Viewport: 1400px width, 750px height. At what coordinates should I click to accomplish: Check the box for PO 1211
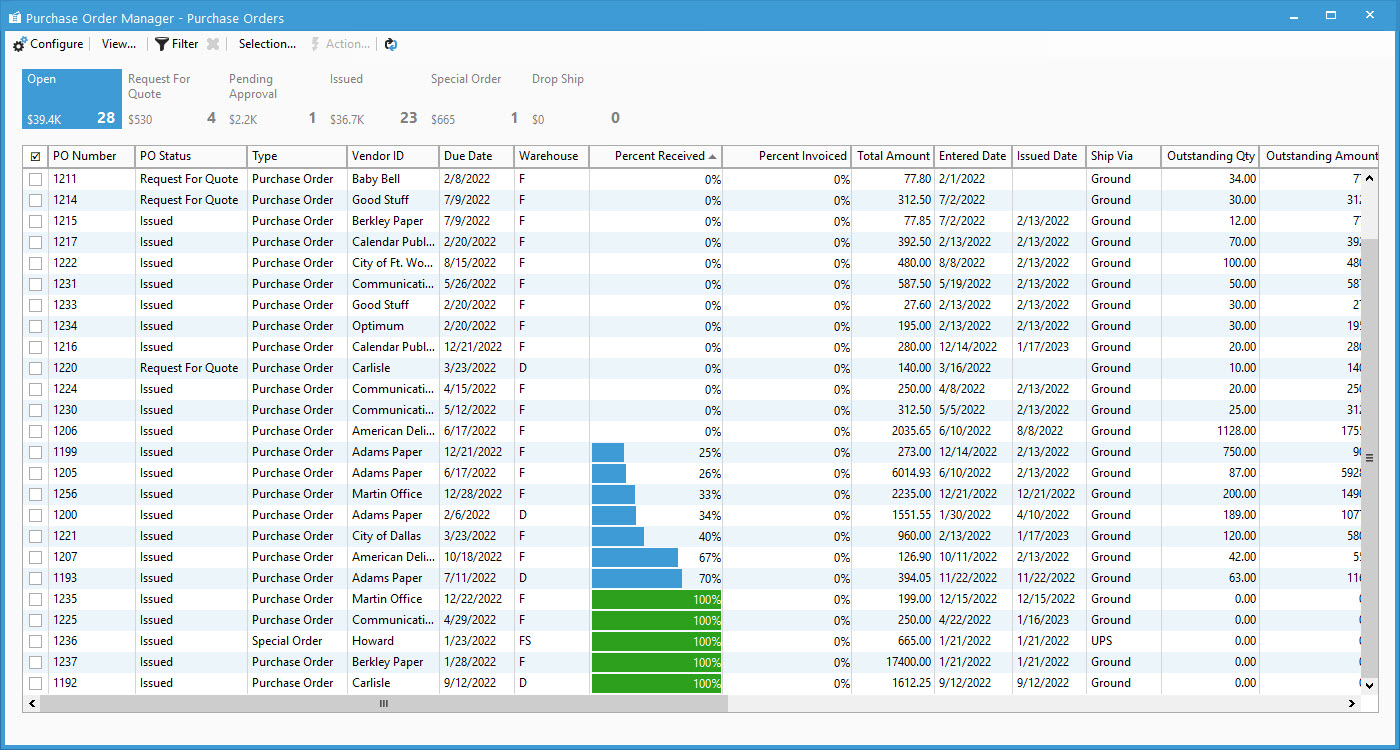click(x=36, y=179)
